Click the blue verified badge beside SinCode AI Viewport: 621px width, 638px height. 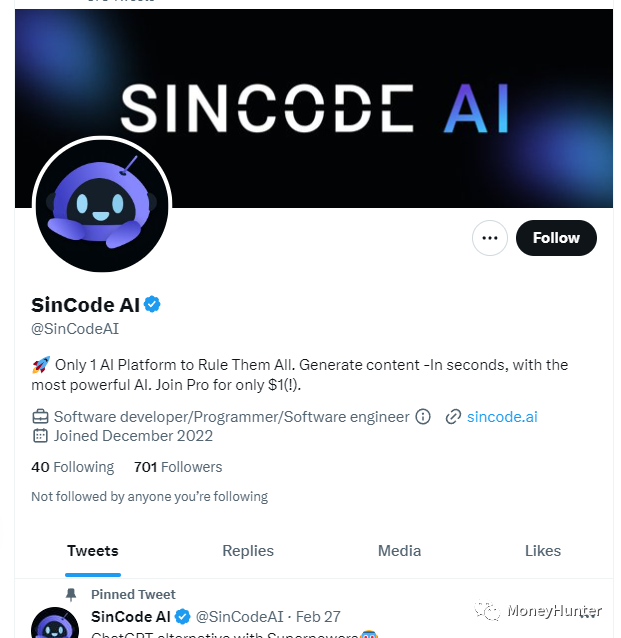(x=152, y=304)
